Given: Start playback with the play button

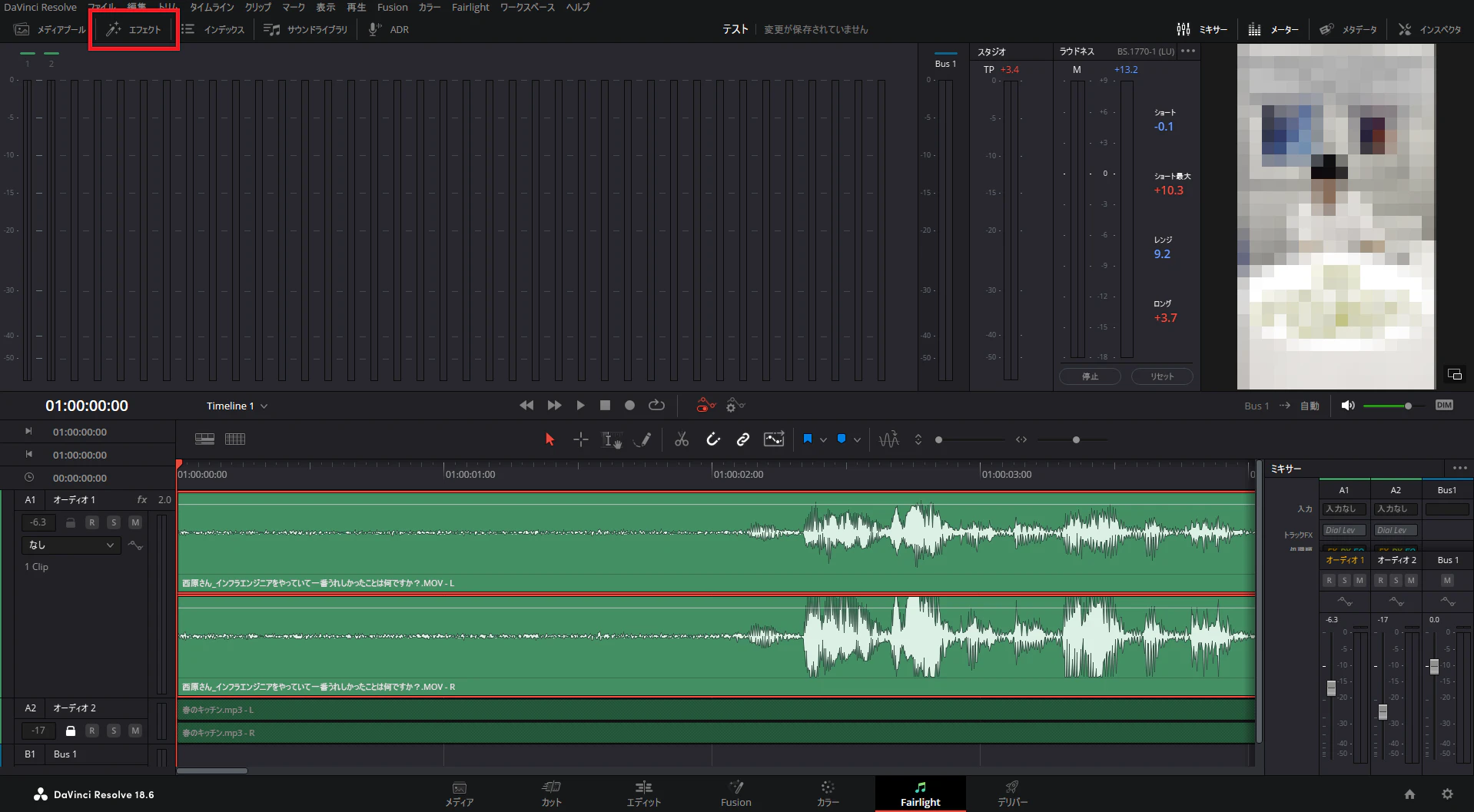Looking at the screenshot, I should tap(580, 406).
